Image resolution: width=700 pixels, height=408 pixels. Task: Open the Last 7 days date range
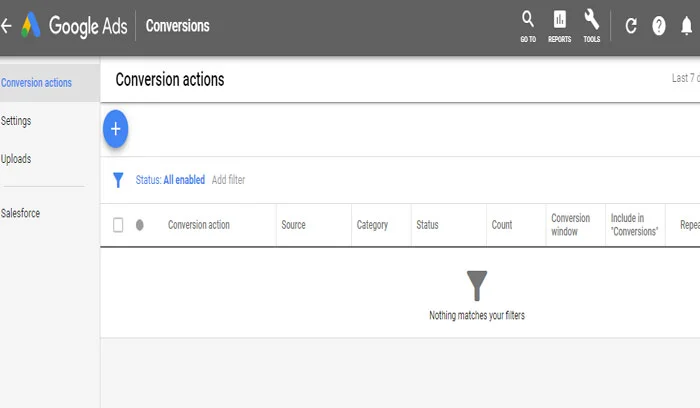point(686,78)
